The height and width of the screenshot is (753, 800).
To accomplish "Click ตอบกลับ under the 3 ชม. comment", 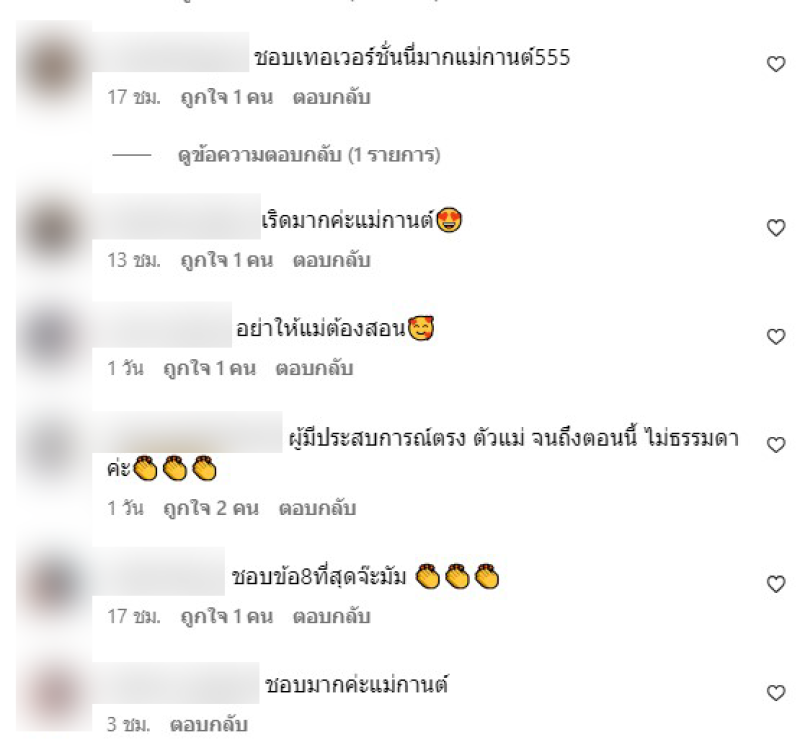I will click(209, 724).
